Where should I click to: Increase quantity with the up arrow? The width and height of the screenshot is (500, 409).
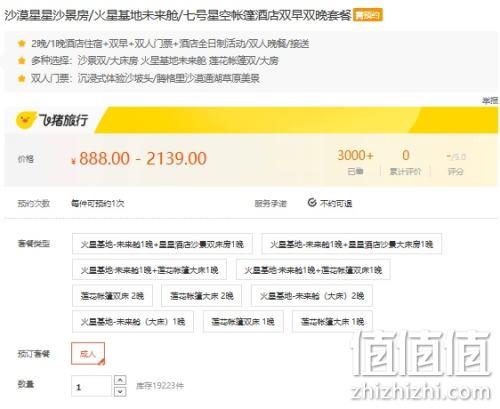[x=120, y=380]
